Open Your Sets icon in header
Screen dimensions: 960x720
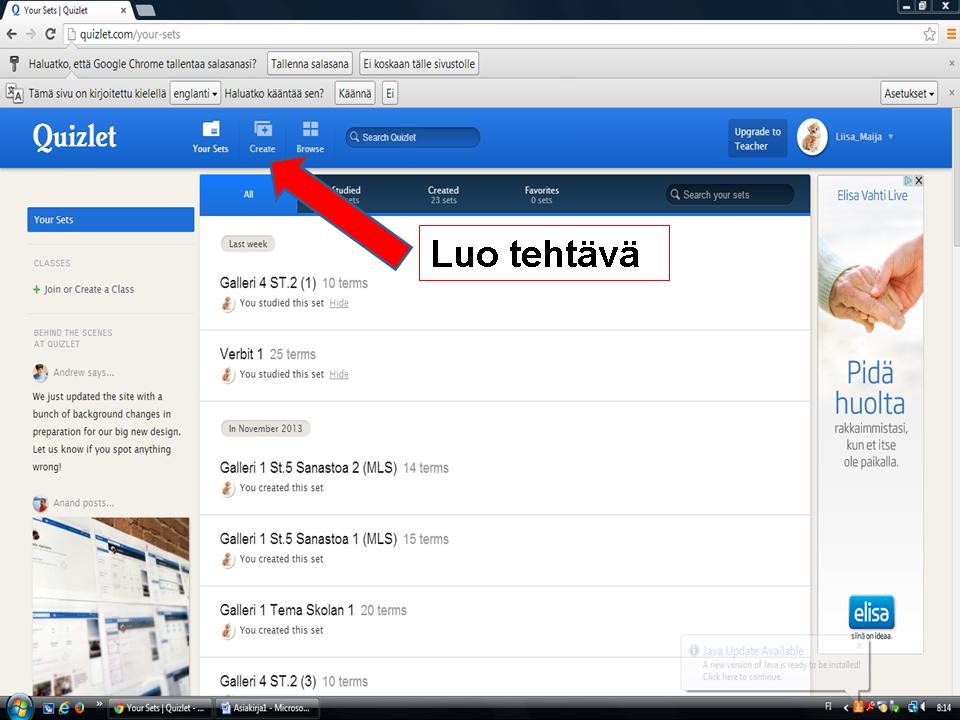pyautogui.click(x=210, y=136)
